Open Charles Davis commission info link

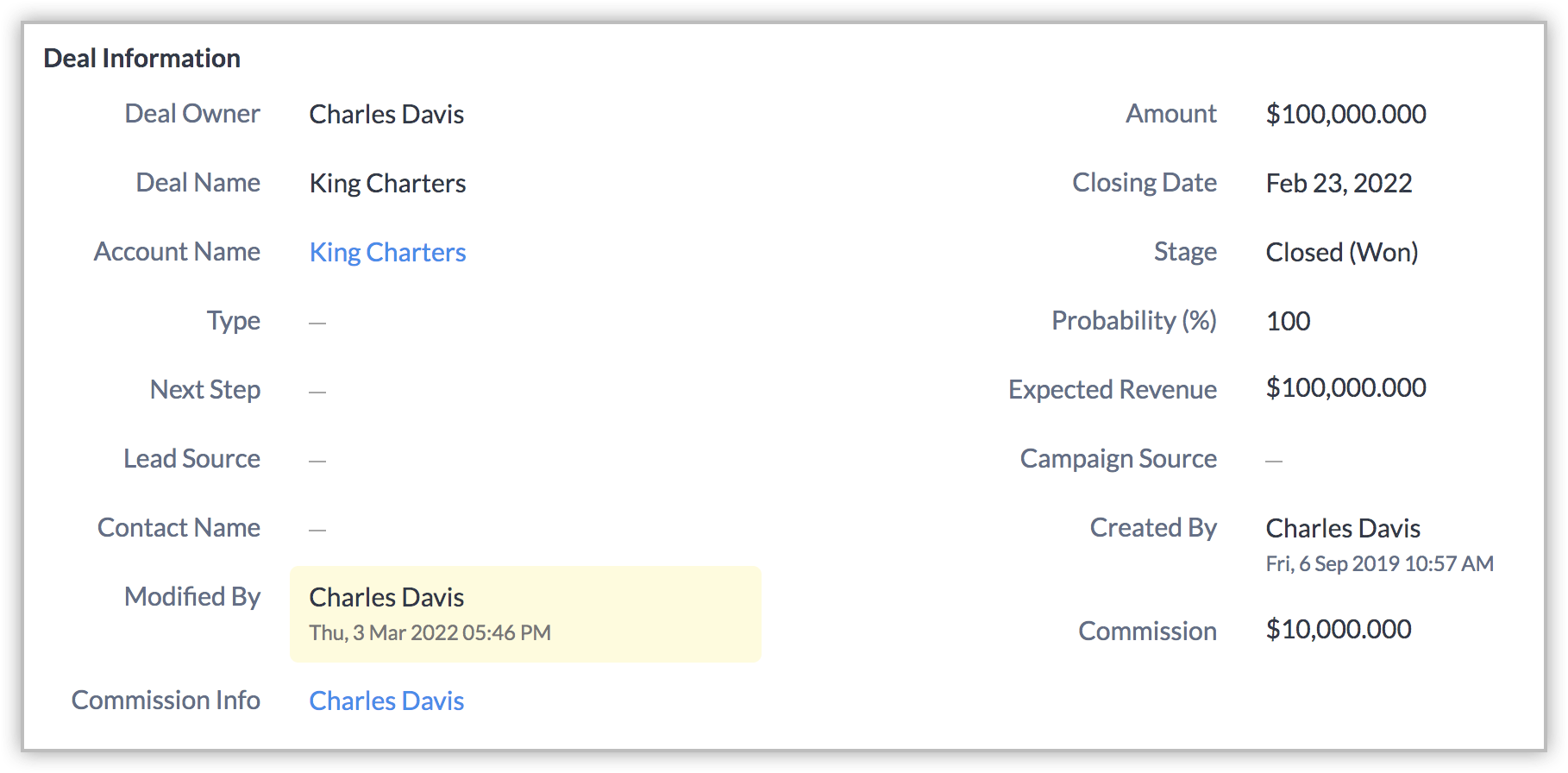coord(386,701)
